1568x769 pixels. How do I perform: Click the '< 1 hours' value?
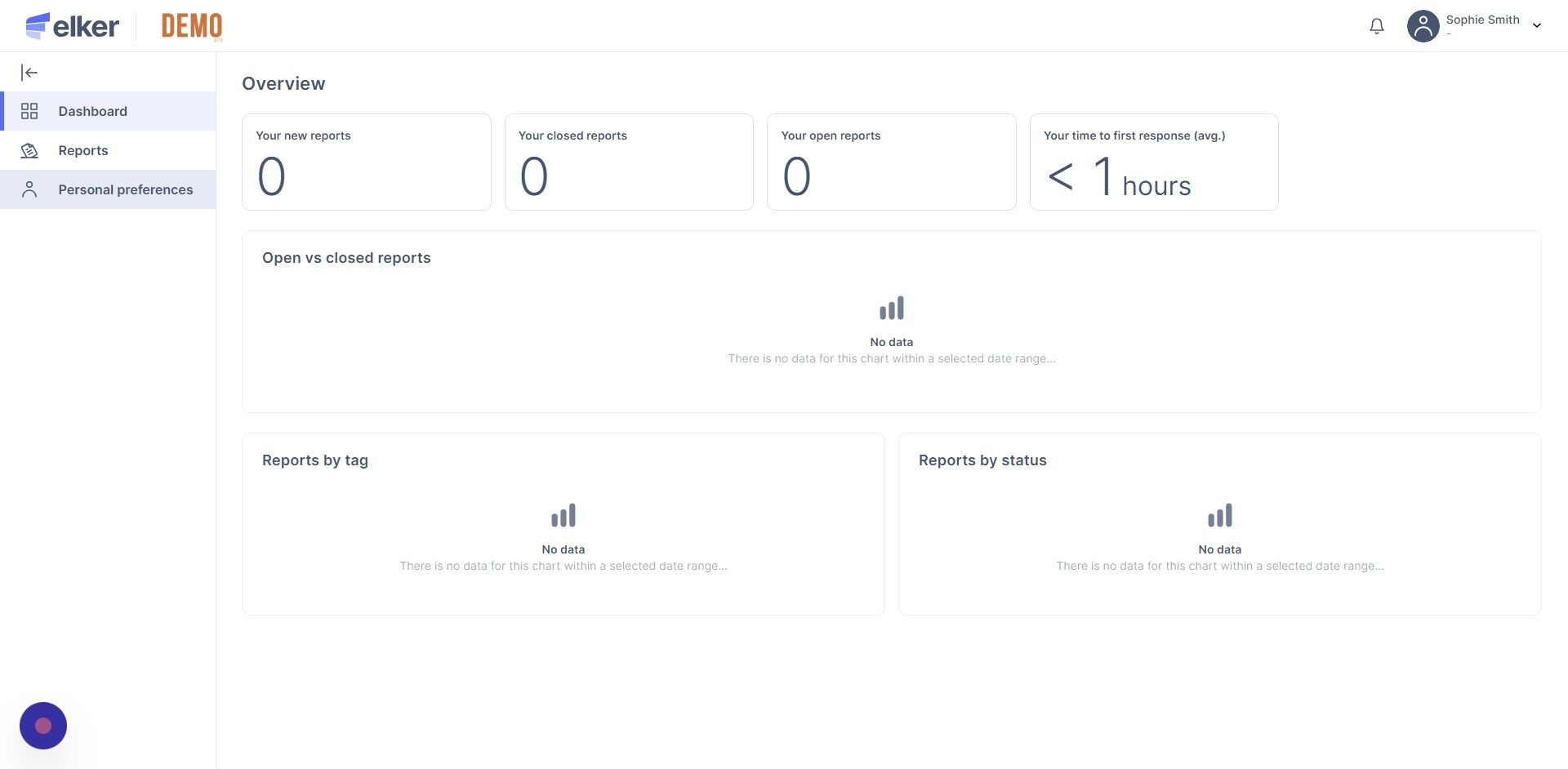pyautogui.click(x=1119, y=177)
